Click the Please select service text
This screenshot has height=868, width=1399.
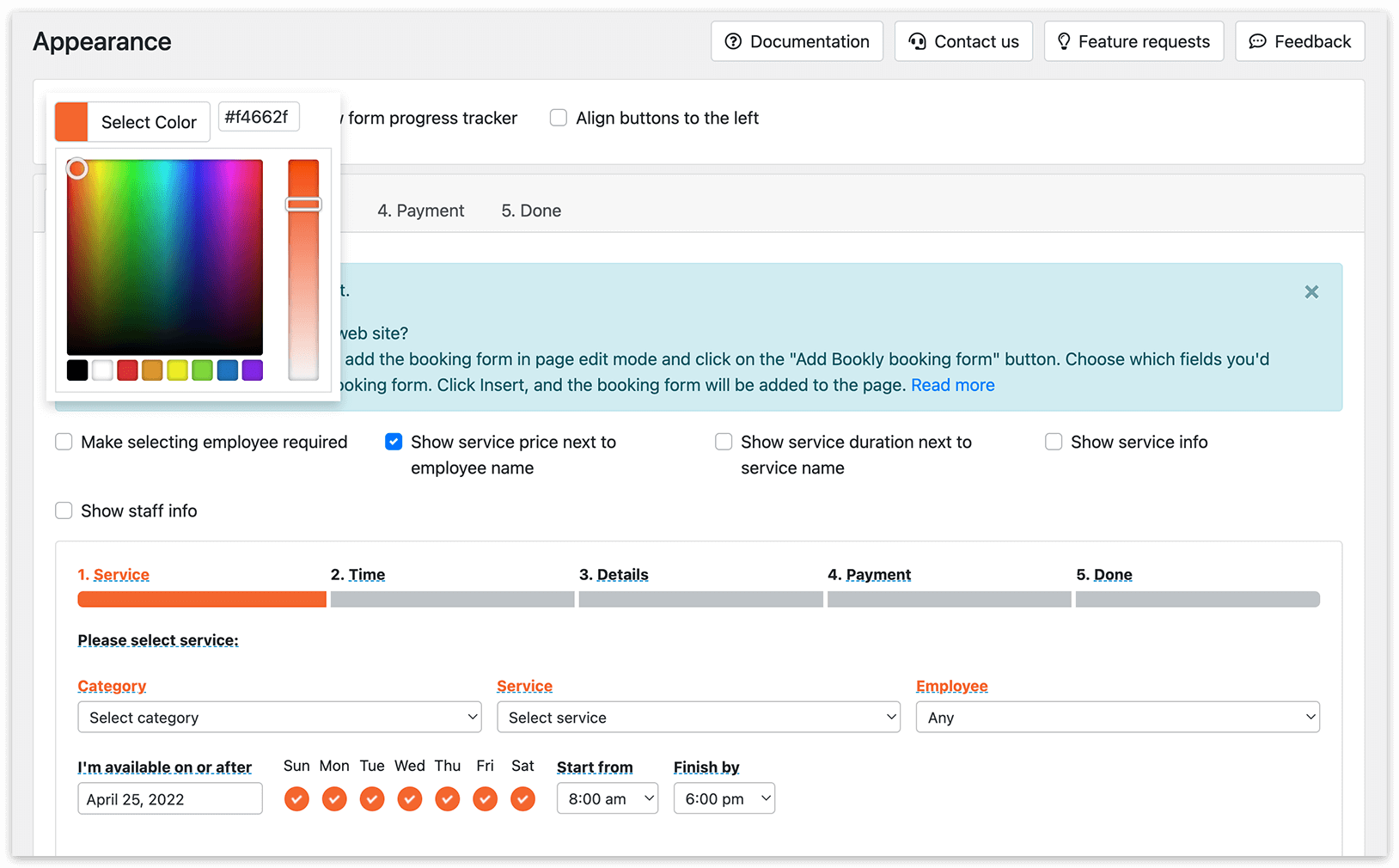[158, 640]
